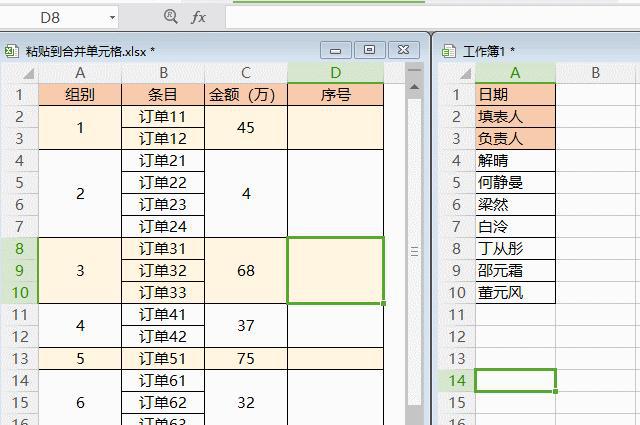Select cell 邵元霜 in 工作簿1
Screen dimensions: 640x425
tap(515, 271)
